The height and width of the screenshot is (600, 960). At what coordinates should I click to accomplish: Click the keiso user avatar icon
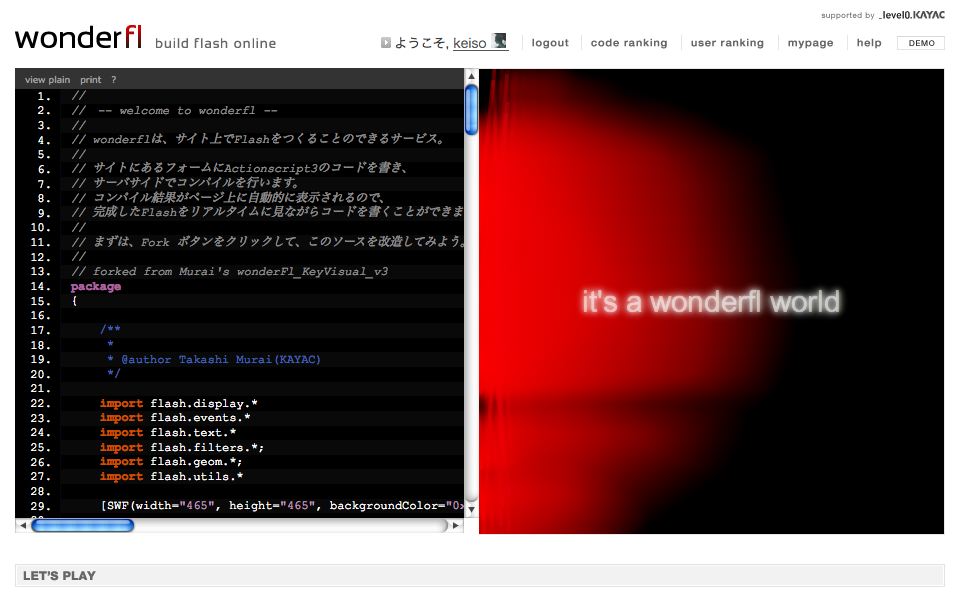pyautogui.click(x=499, y=42)
